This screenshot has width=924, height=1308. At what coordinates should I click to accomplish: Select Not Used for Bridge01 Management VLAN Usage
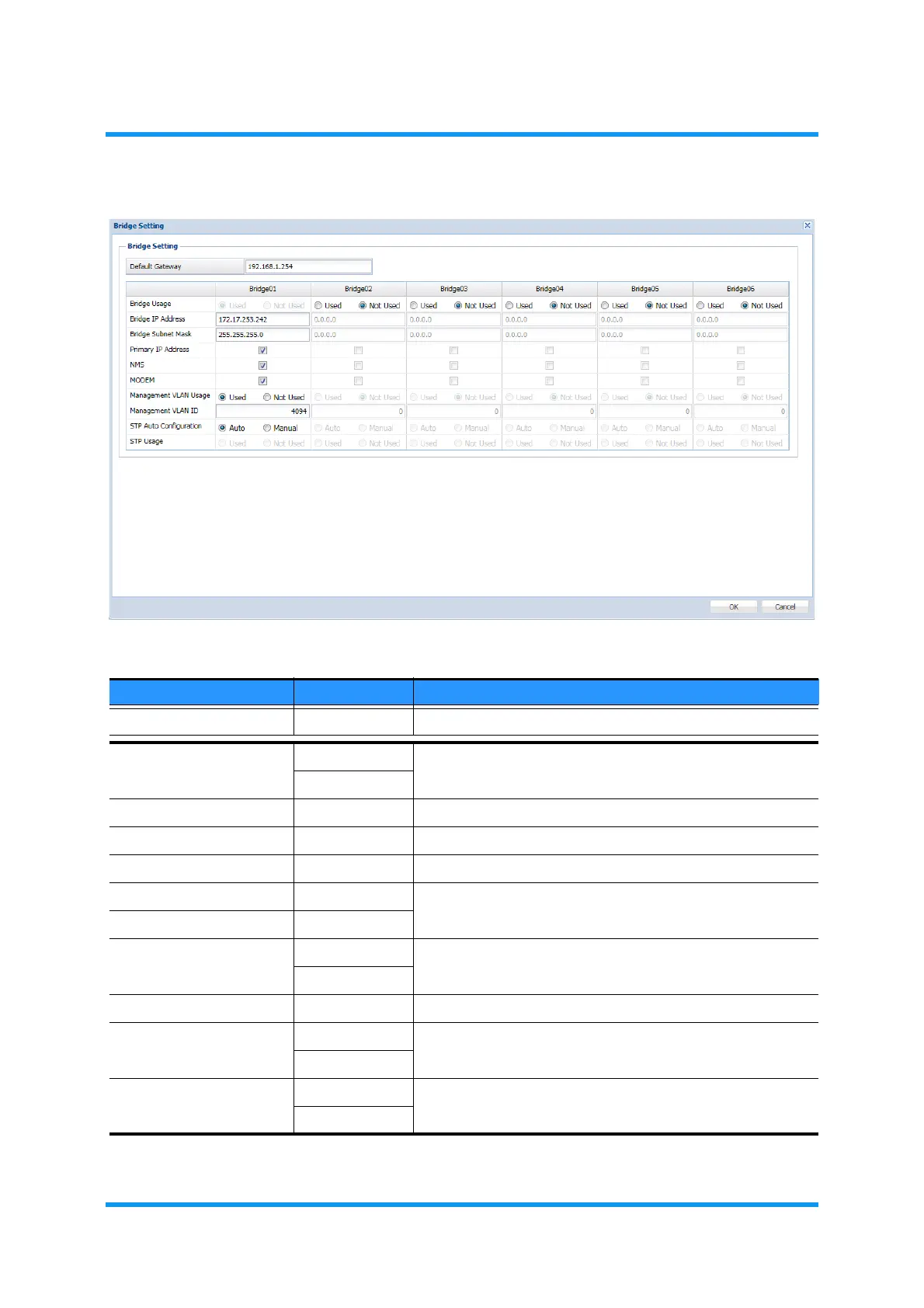tap(267, 397)
